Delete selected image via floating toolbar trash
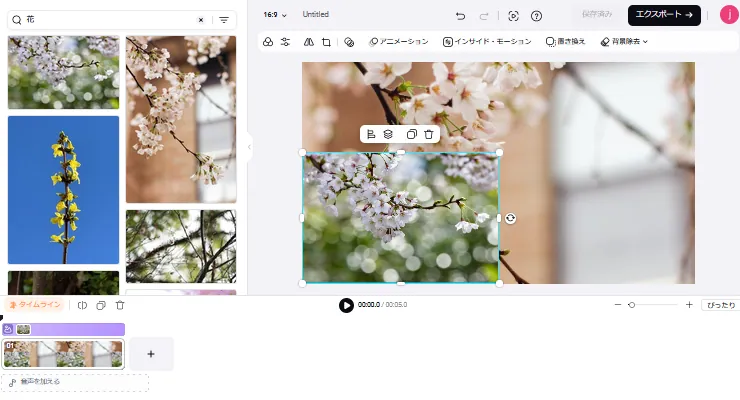 pyautogui.click(x=429, y=134)
